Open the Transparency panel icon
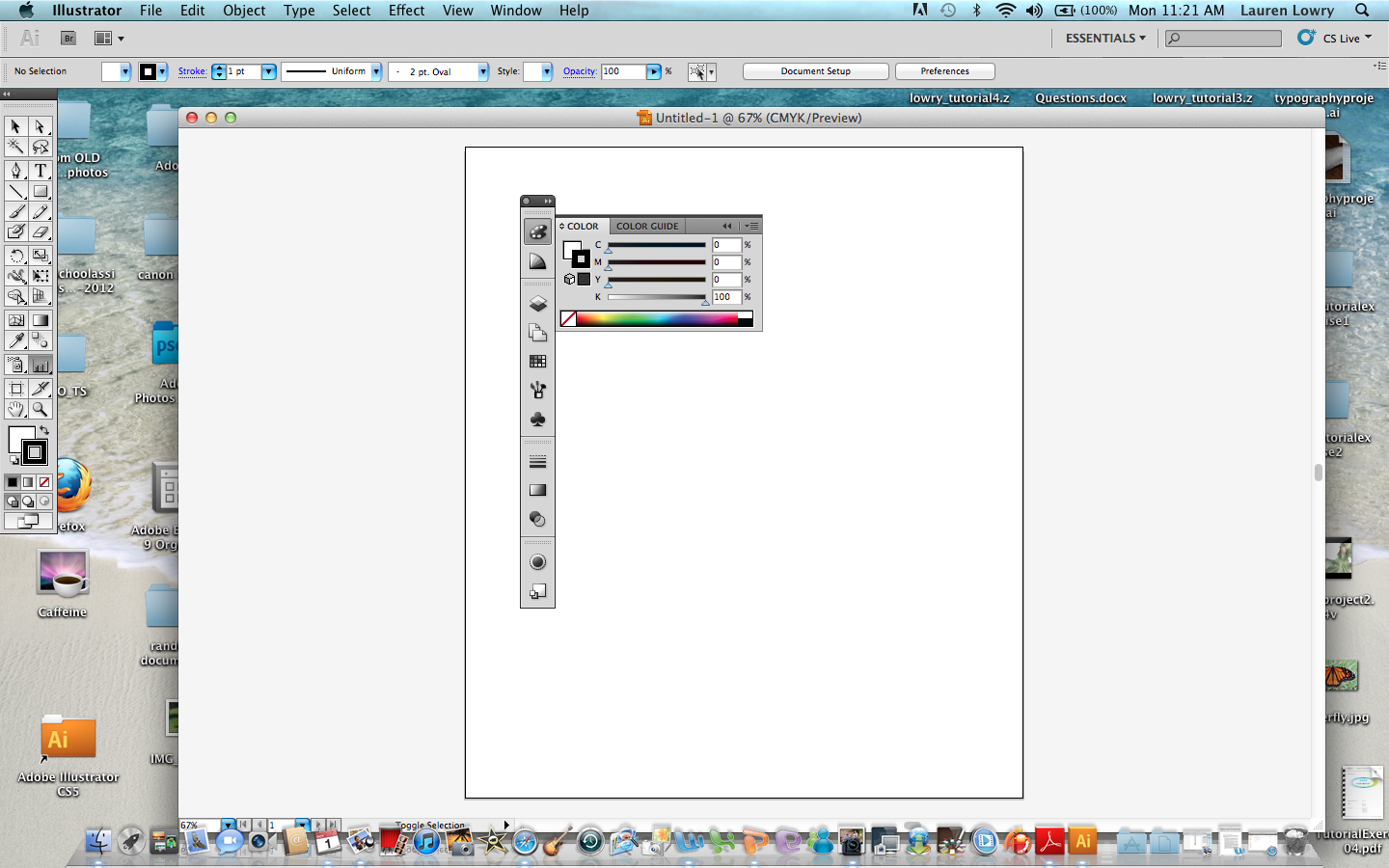 point(537,520)
